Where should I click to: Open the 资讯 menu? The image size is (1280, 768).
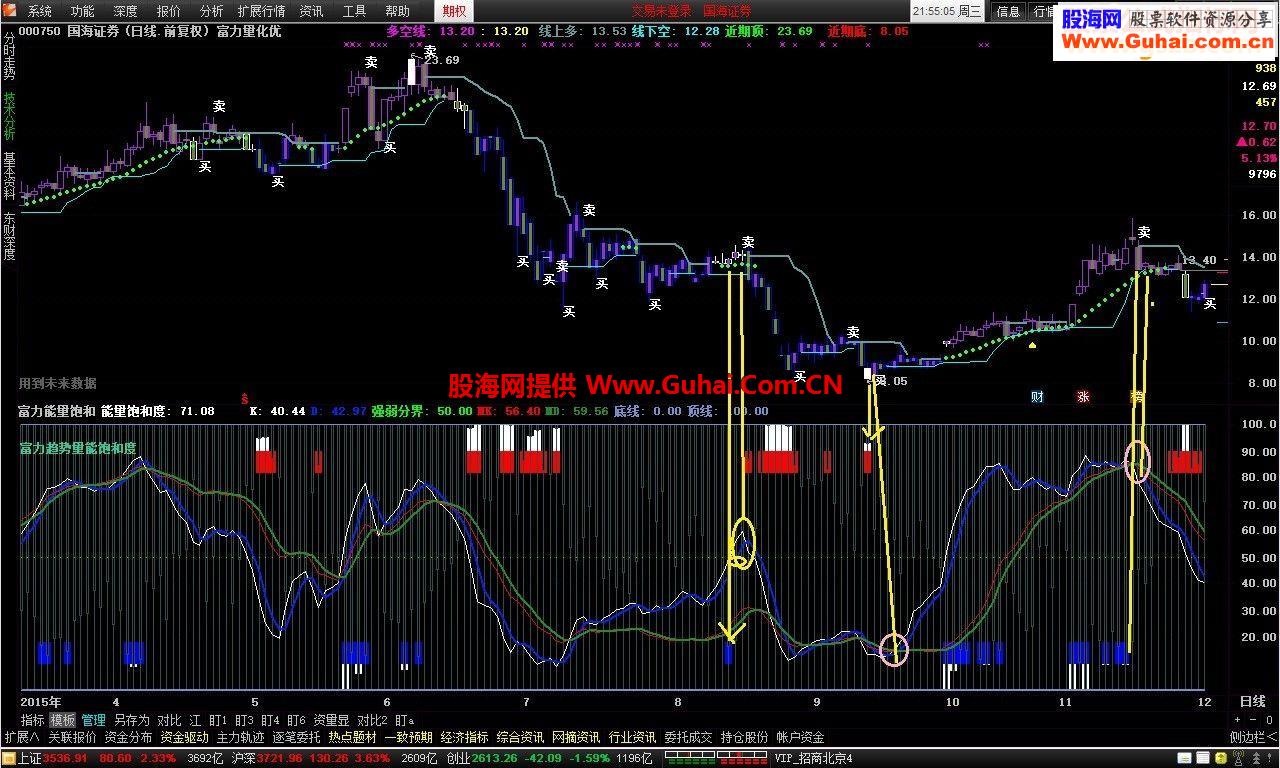point(311,11)
